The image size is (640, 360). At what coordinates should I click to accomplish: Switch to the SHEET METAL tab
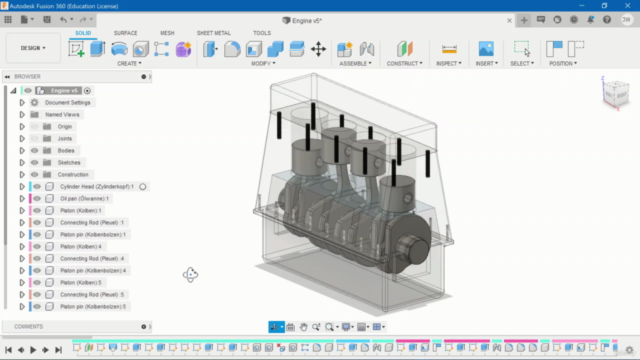click(x=214, y=33)
